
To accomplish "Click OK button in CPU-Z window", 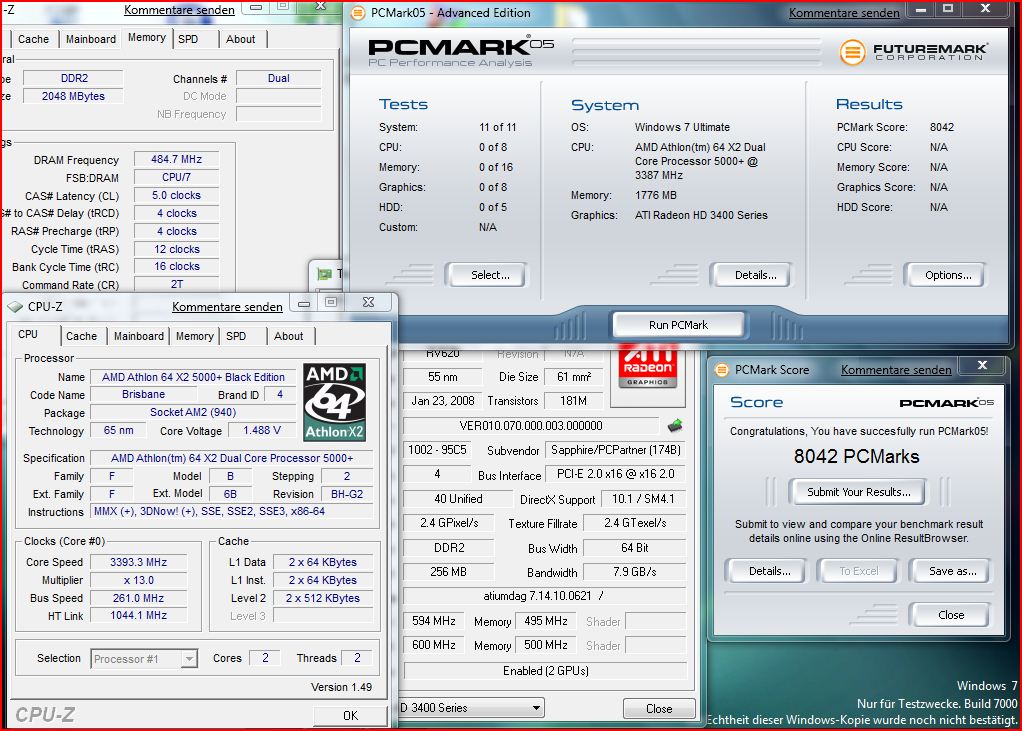I will click(x=350, y=715).
